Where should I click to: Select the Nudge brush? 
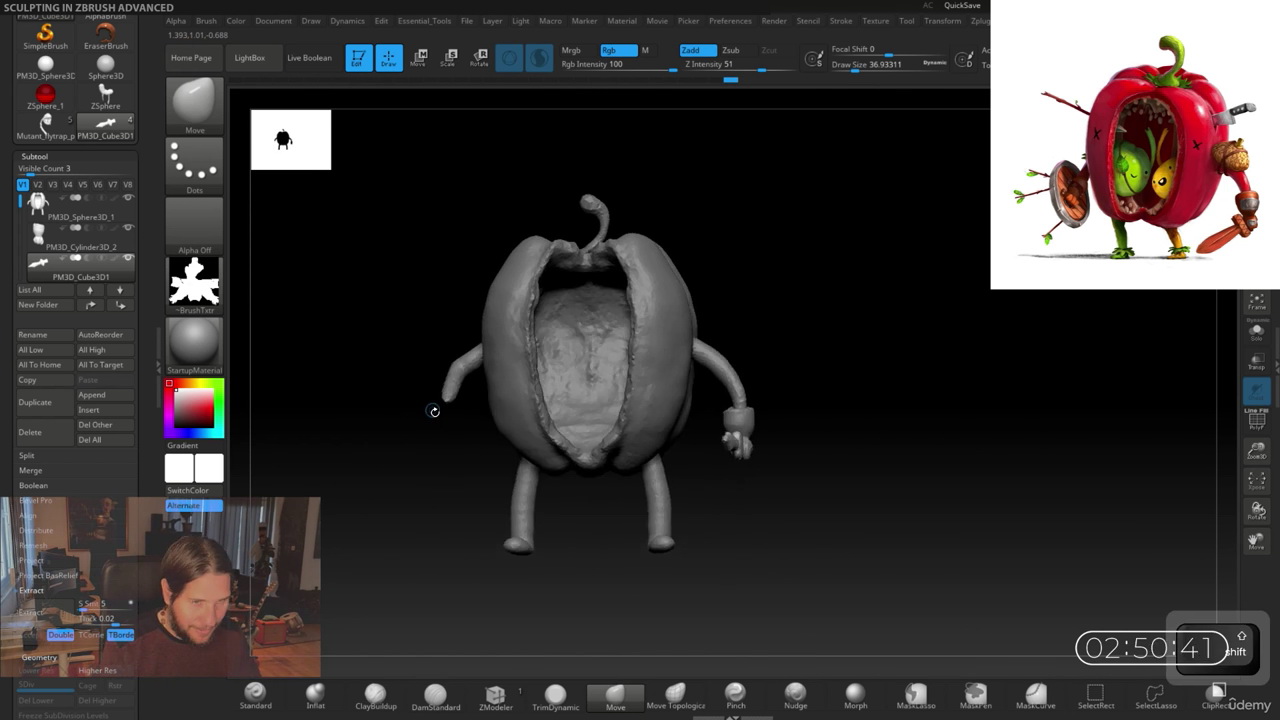(x=795, y=696)
